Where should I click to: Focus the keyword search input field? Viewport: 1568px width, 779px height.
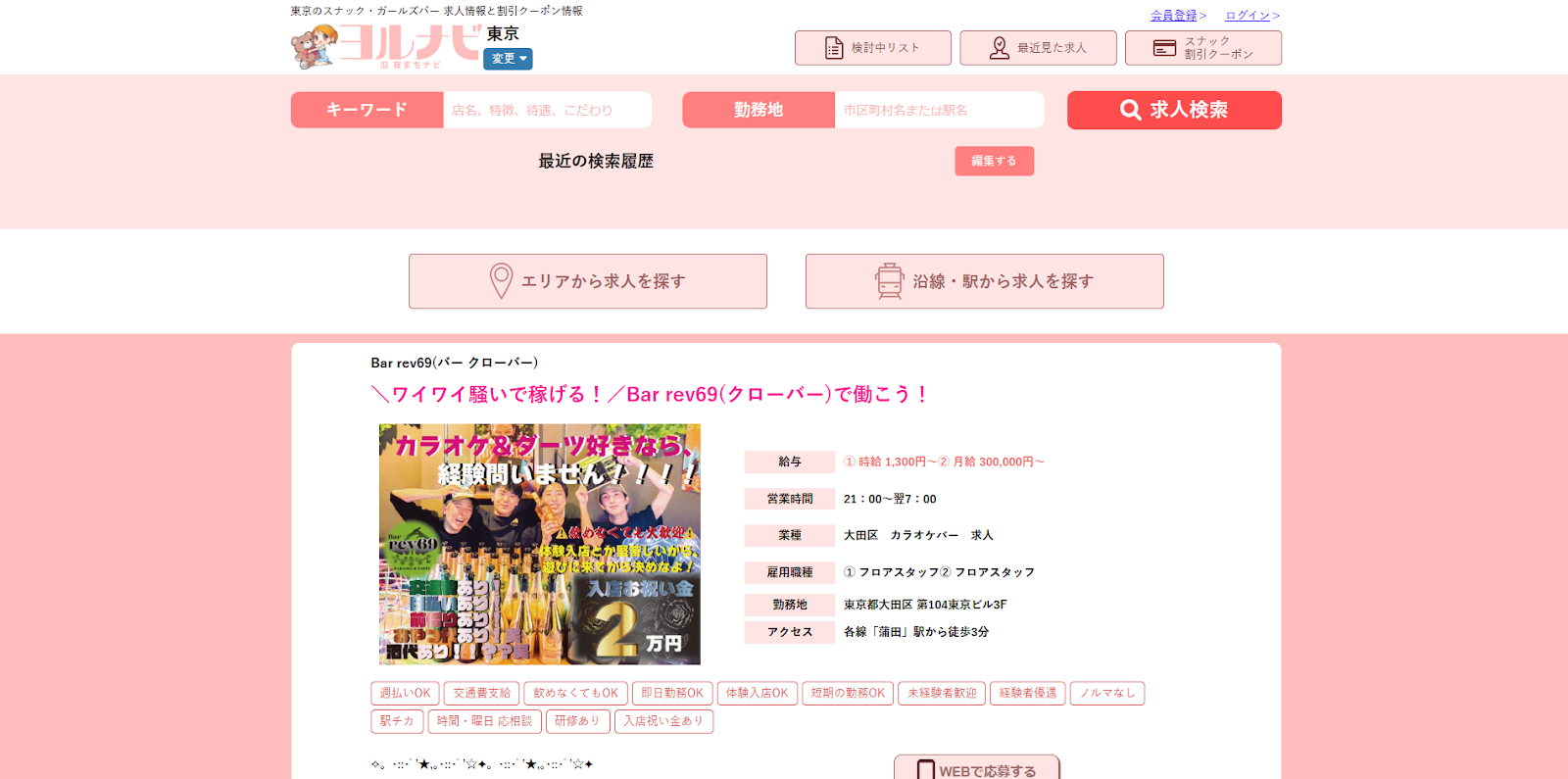point(547,110)
